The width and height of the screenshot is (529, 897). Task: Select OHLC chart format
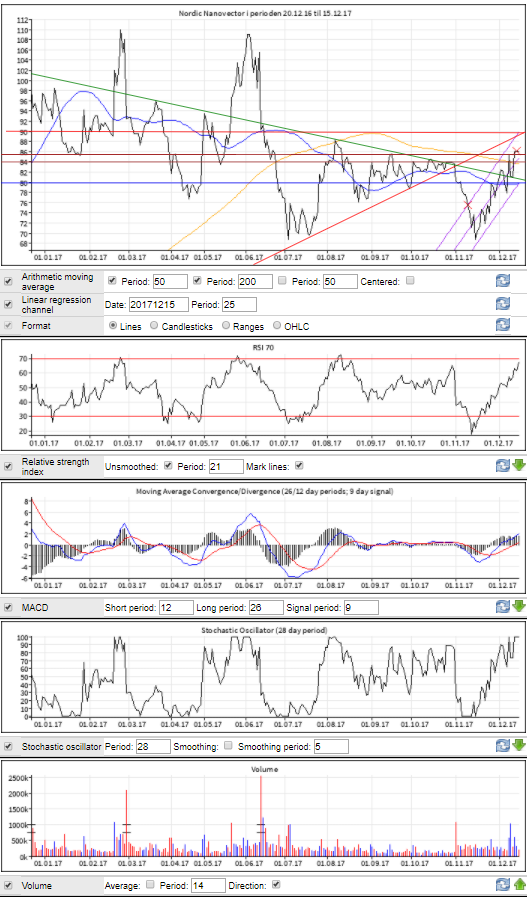pyautogui.click(x=277, y=326)
